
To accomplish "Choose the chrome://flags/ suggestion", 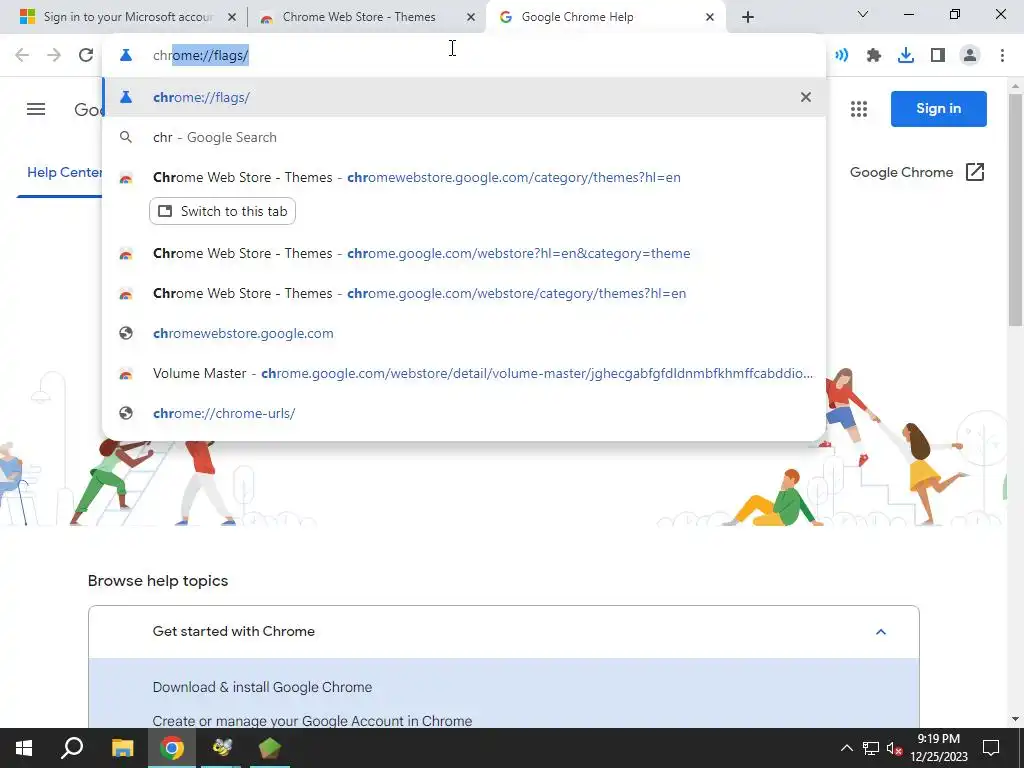I will (x=464, y=97).
